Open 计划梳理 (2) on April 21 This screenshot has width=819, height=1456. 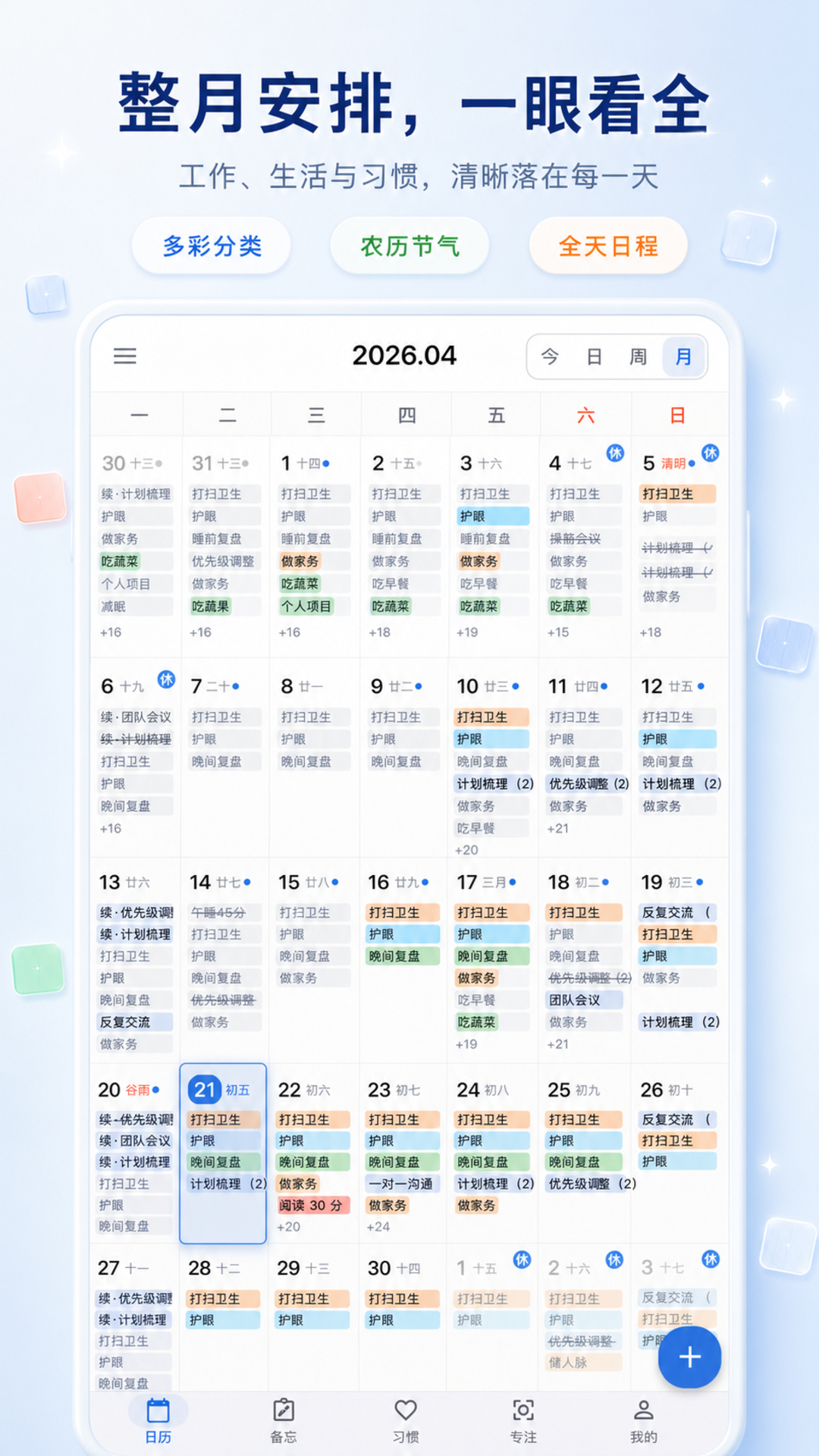227,1184
